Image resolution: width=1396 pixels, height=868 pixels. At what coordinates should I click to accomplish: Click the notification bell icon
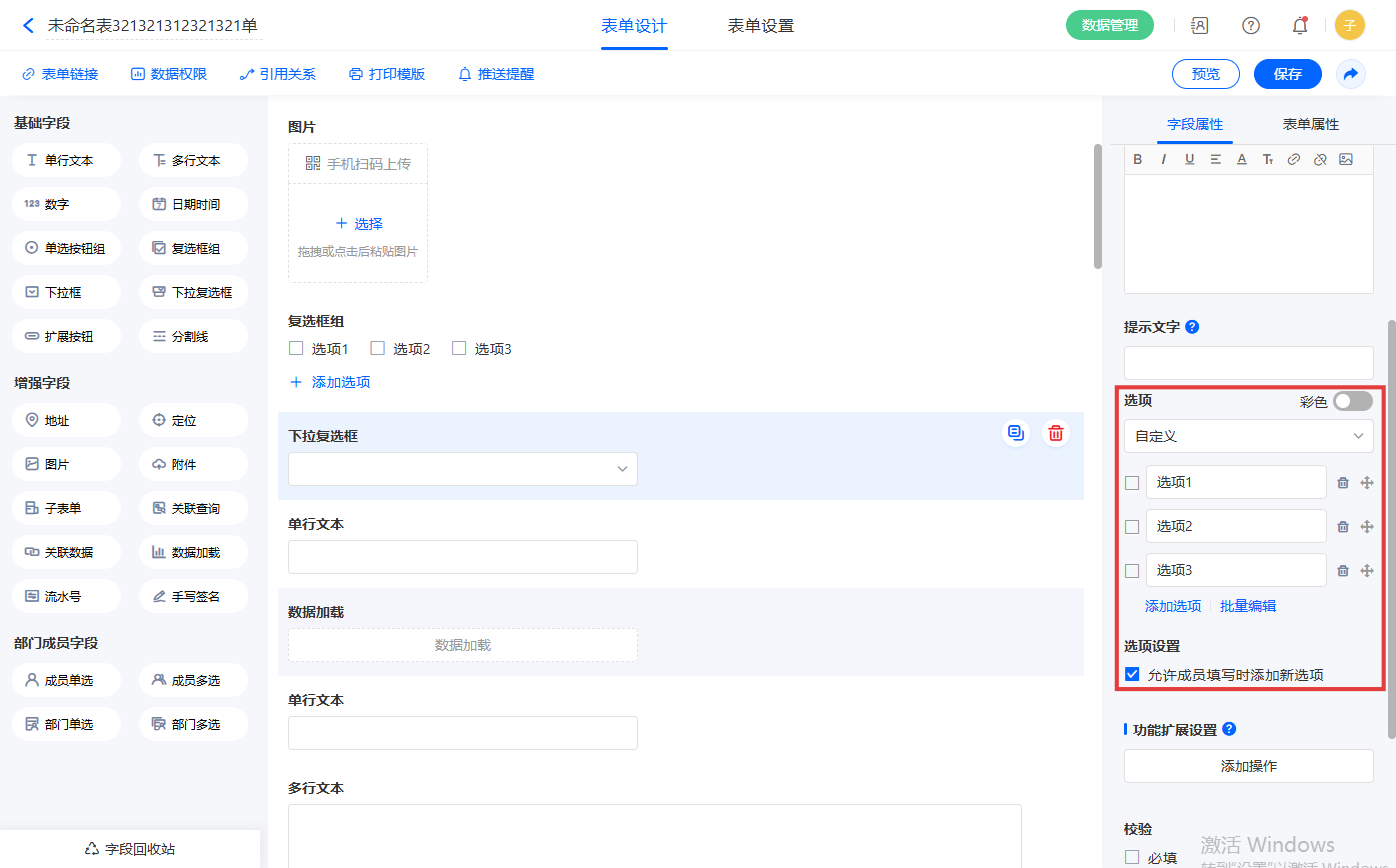[x=1300, y=26]
